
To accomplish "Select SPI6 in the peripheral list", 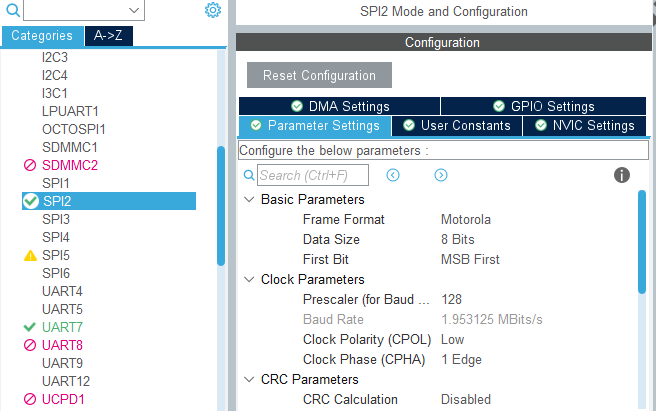I will point(56,273).
